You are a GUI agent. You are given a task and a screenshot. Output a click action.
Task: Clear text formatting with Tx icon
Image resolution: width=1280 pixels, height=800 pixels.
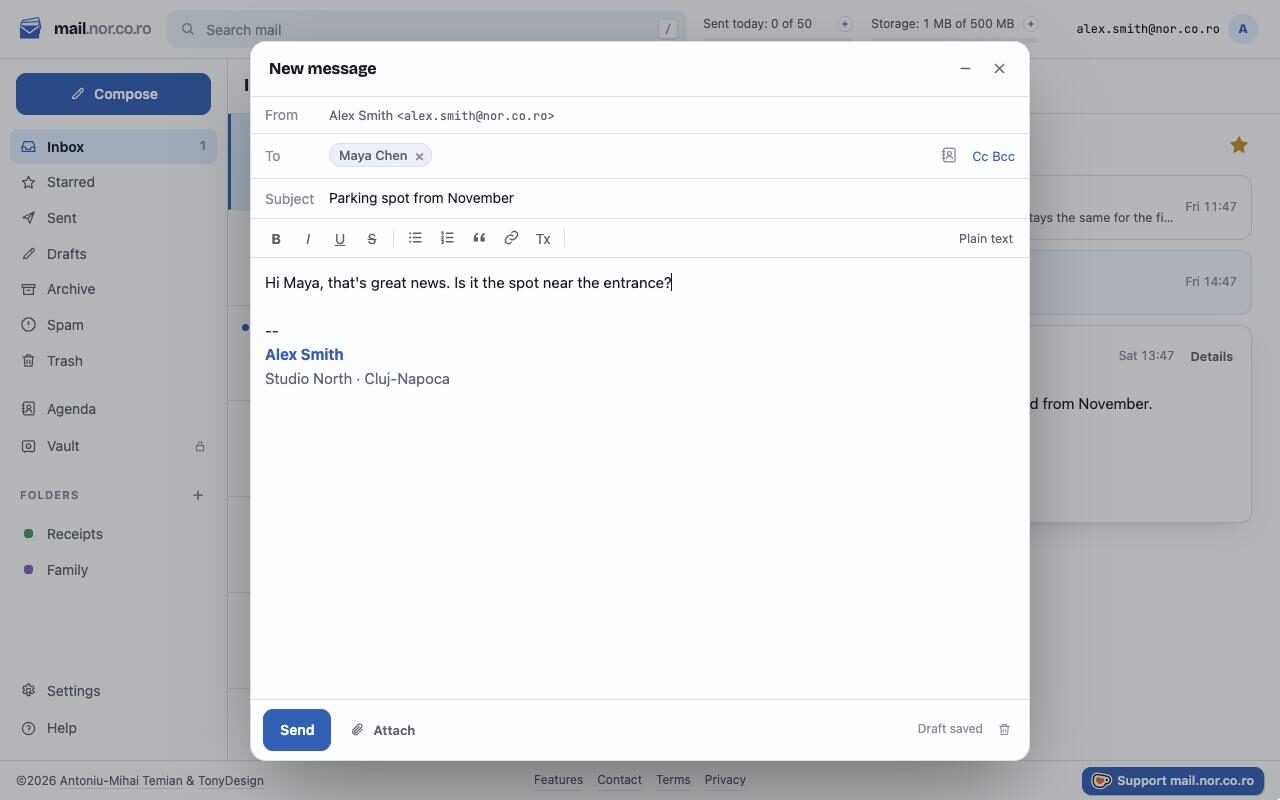click(543, 239)
